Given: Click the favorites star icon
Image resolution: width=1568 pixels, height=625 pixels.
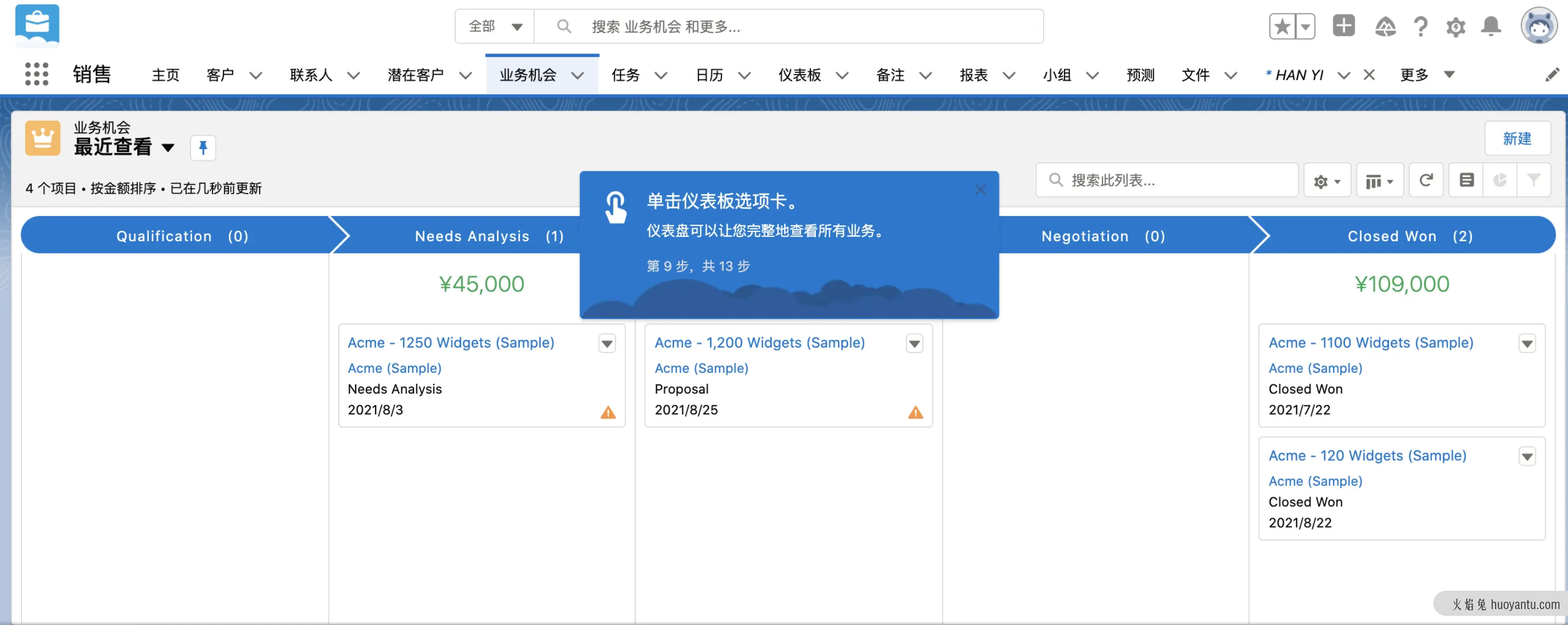Looking at the screenshot, I should (x=1282, y=26).
